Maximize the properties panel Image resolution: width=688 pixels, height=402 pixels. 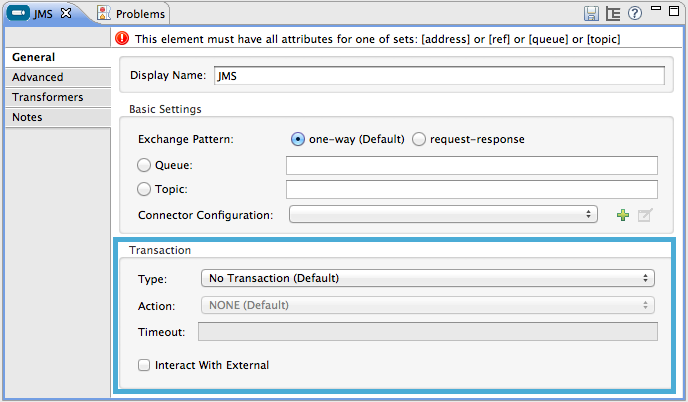pos(674,11)
